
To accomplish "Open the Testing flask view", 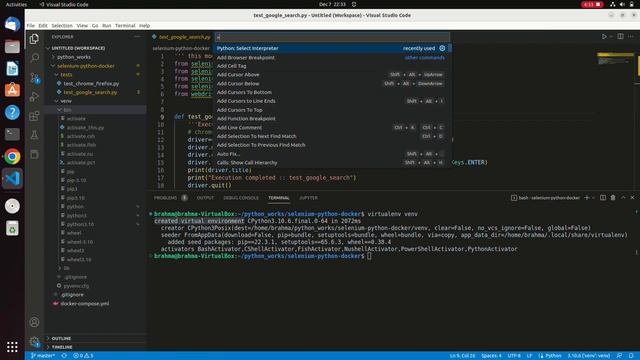I will pos(35,135).
